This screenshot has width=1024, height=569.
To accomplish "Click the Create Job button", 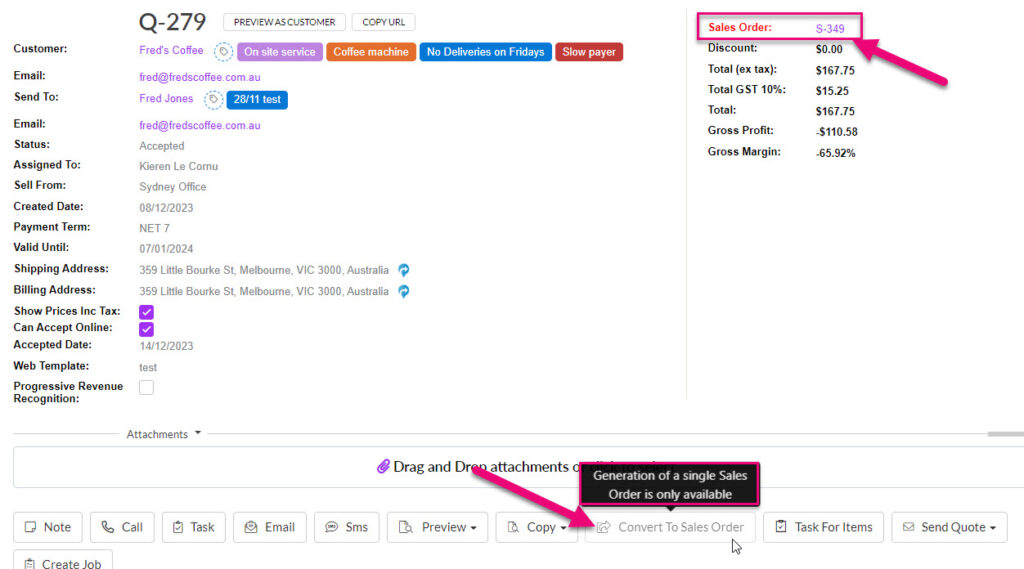I will click(x=63, y=561).
